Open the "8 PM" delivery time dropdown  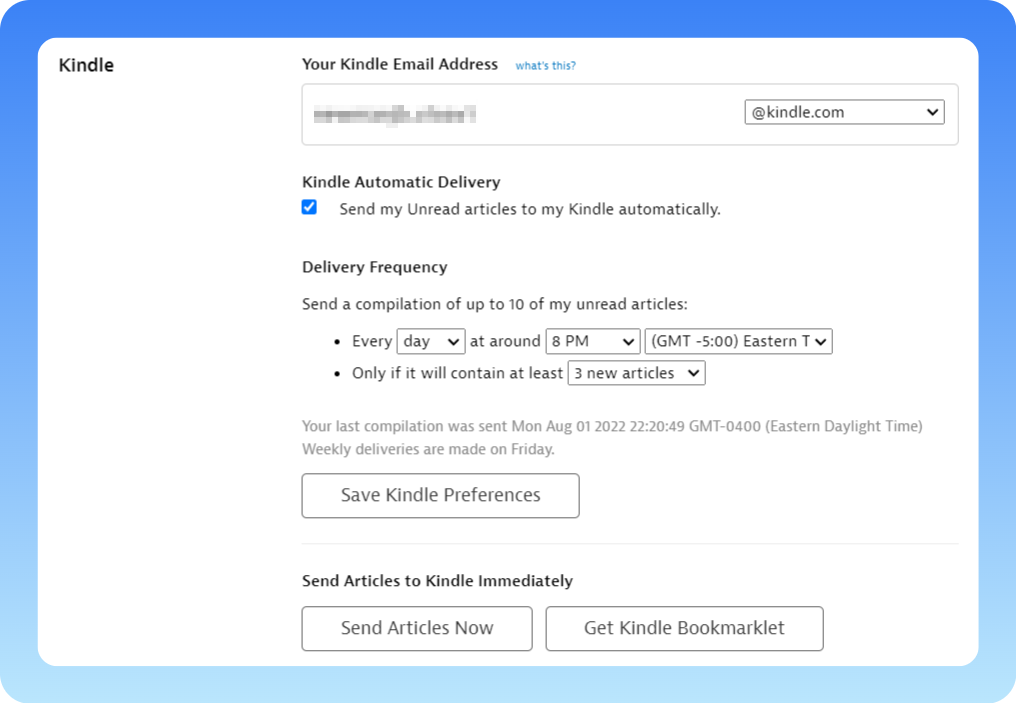pos(592,342)
